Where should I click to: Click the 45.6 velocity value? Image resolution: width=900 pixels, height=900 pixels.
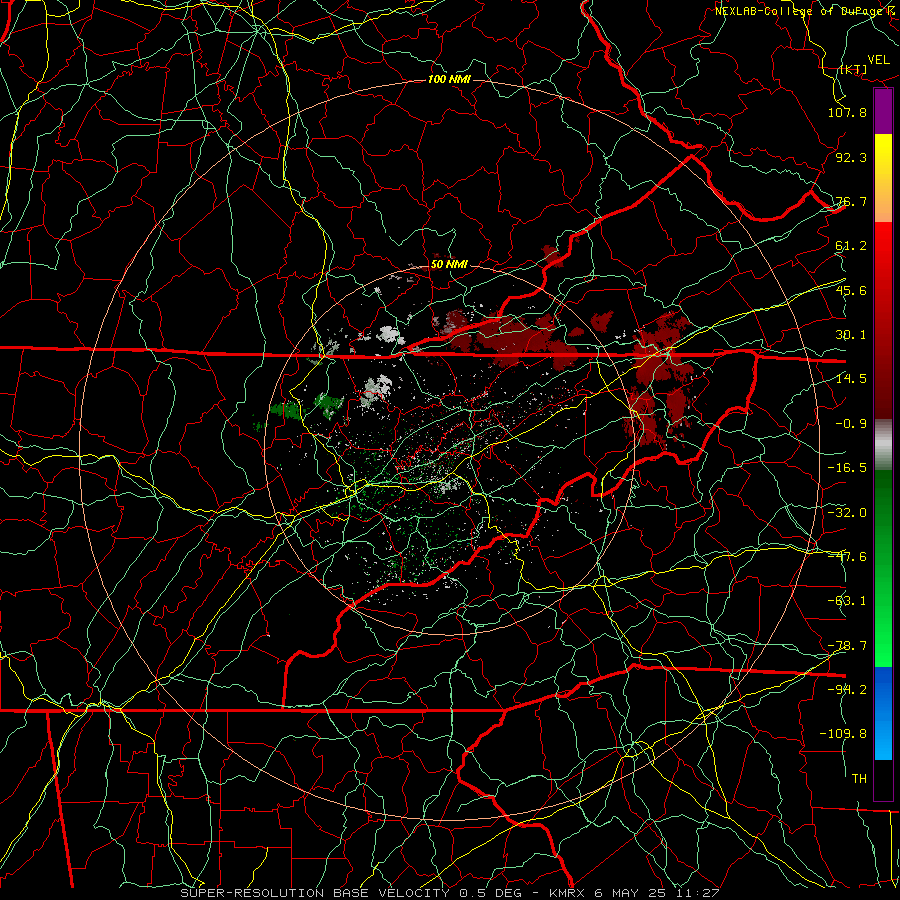pyautogui.click(x=851, y=290)
